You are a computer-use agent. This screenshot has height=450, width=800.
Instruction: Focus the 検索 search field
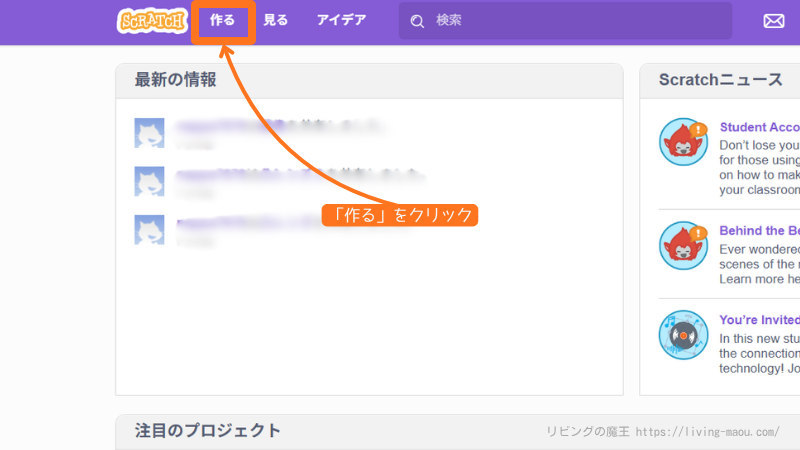pyautogui.click(x=570, y=20)
